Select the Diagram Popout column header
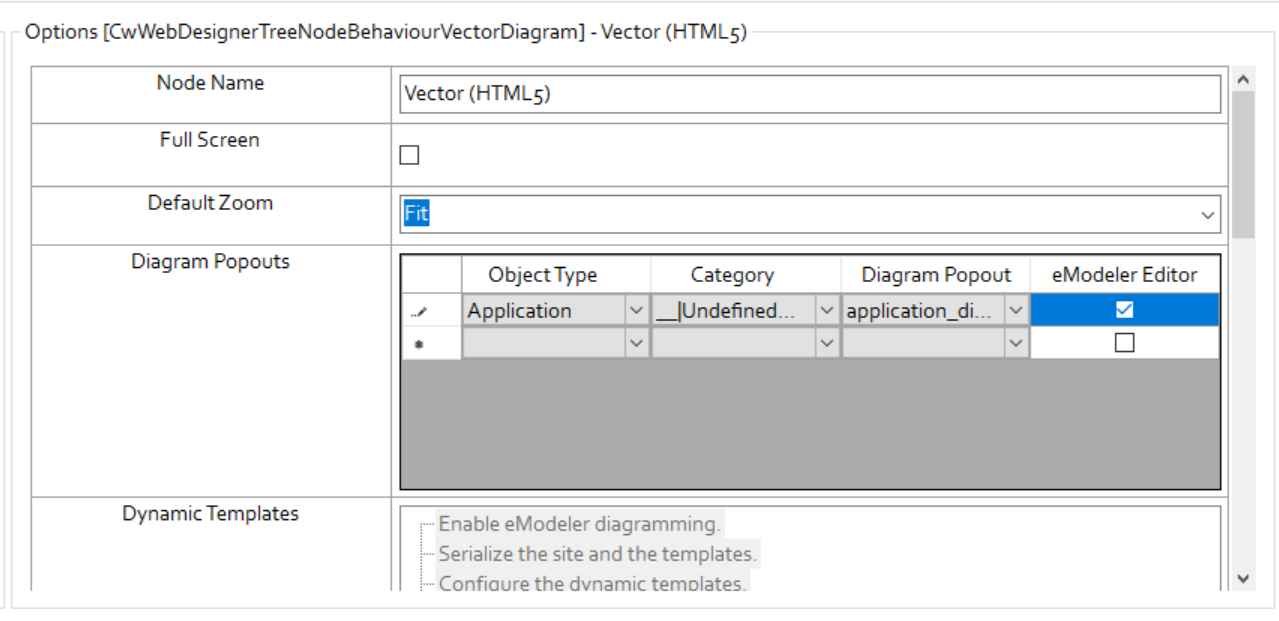1279x621 pixels. (936, 275)
